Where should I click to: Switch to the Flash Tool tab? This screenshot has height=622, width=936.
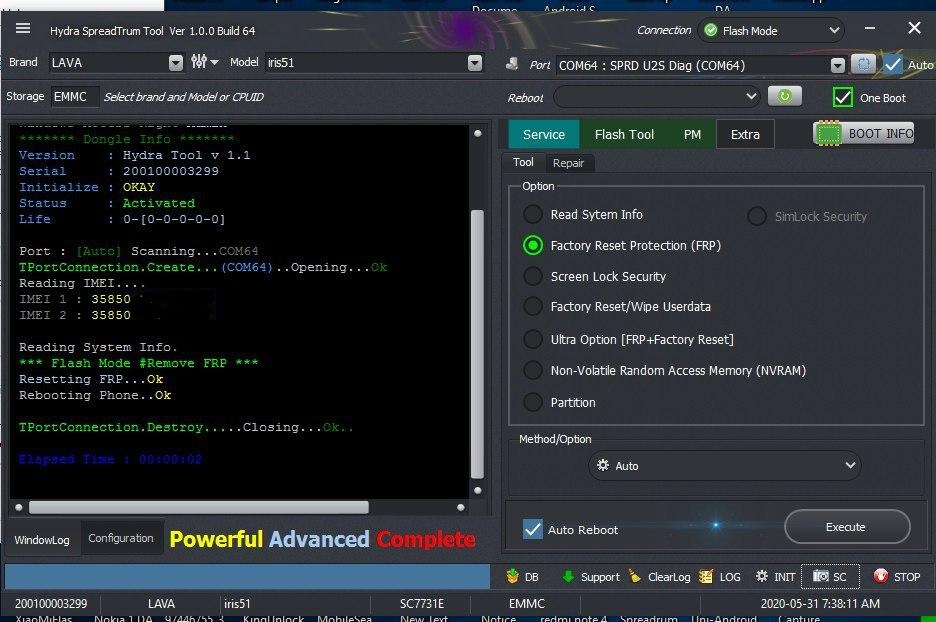tap(624, 134)
